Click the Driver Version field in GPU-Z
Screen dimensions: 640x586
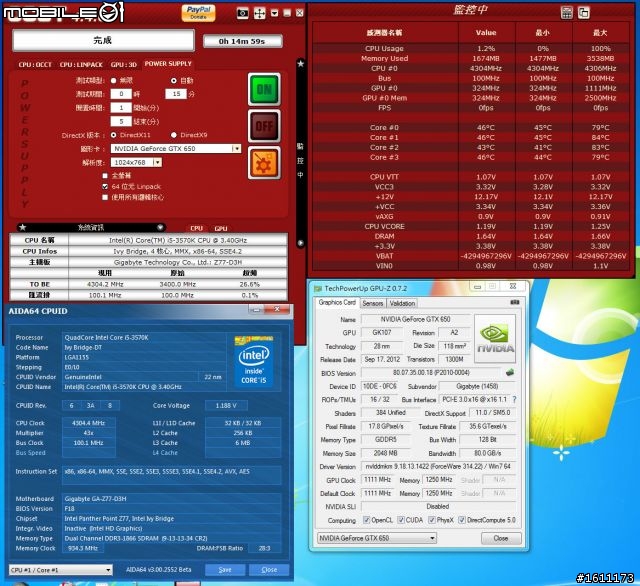click(438, 466)
